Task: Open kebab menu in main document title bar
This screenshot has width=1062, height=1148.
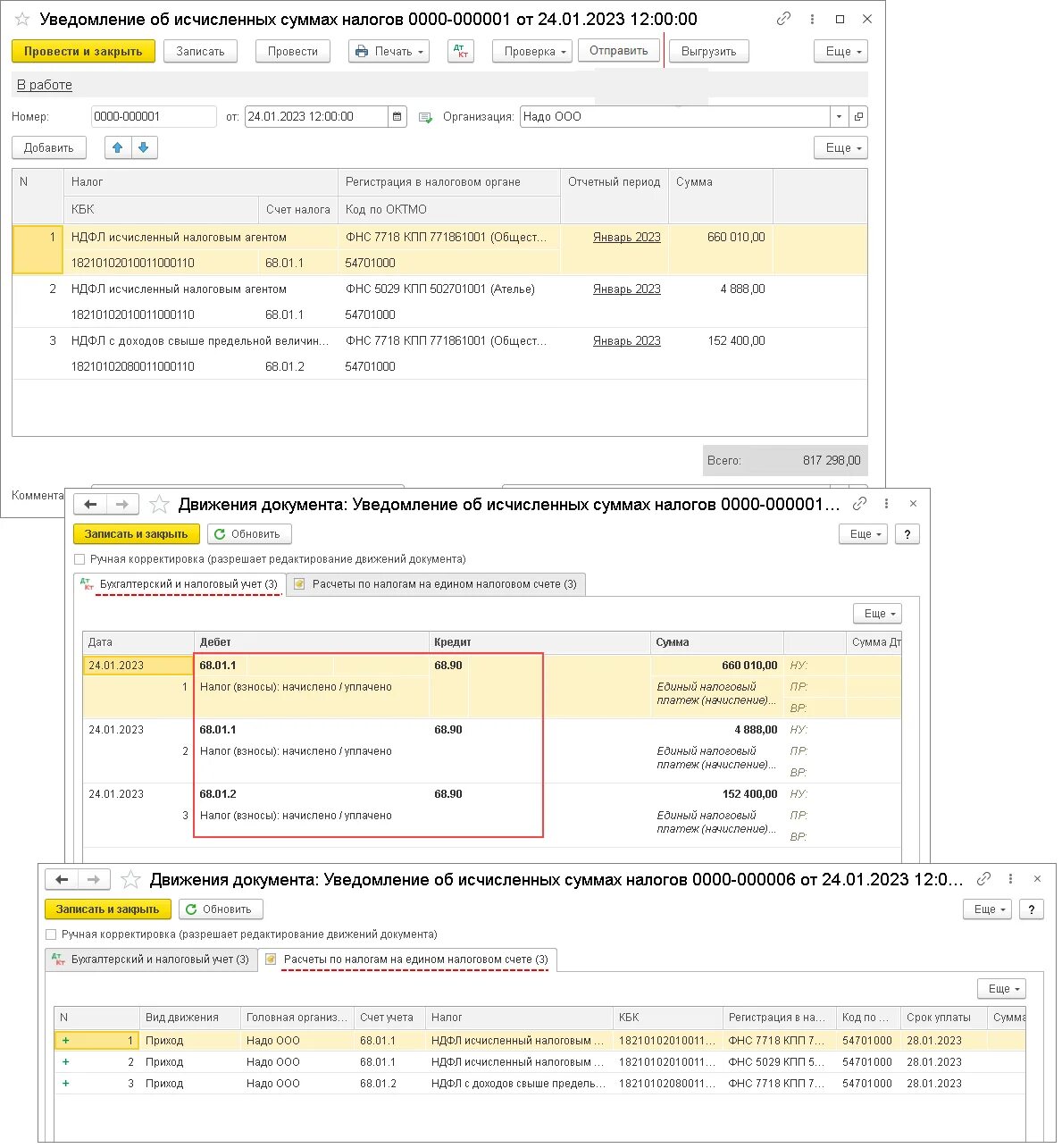Action: [812, 19]
